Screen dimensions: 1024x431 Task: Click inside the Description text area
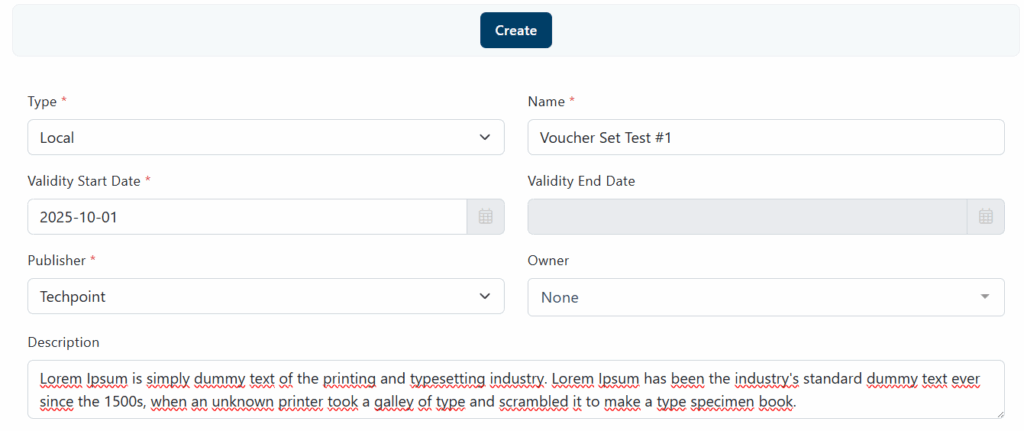click(515, 390)
